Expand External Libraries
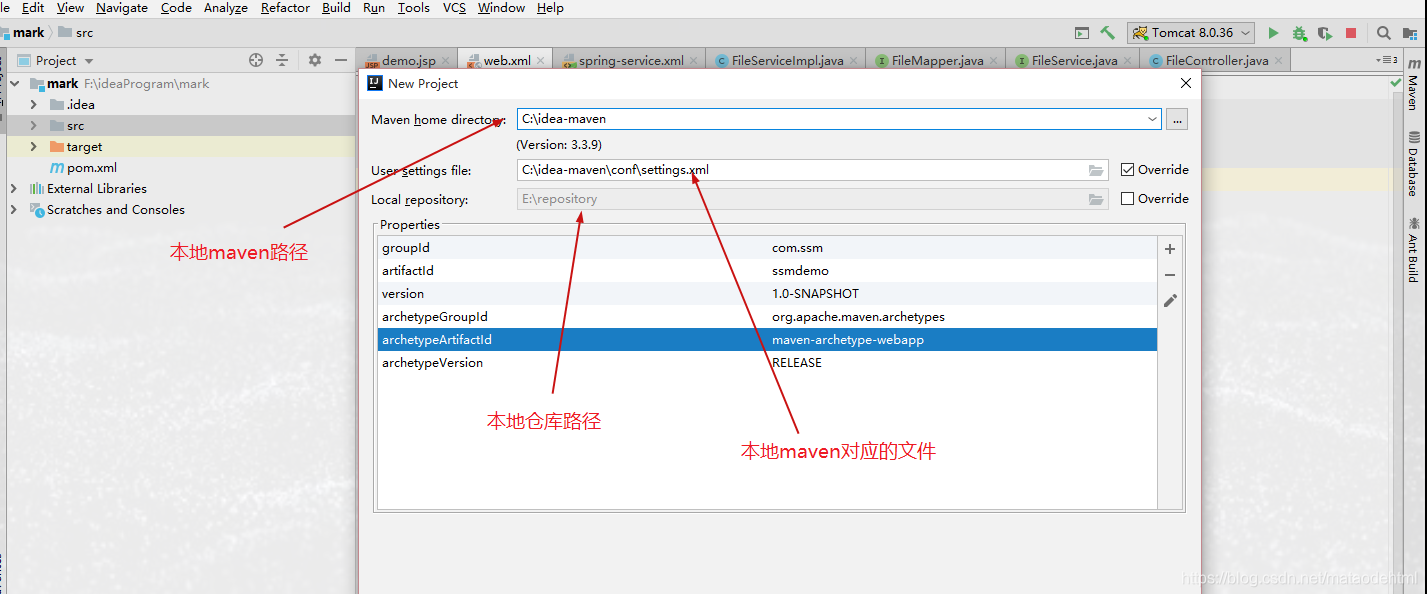Screen dimensions: 1427x597 [x=14, y=189]
